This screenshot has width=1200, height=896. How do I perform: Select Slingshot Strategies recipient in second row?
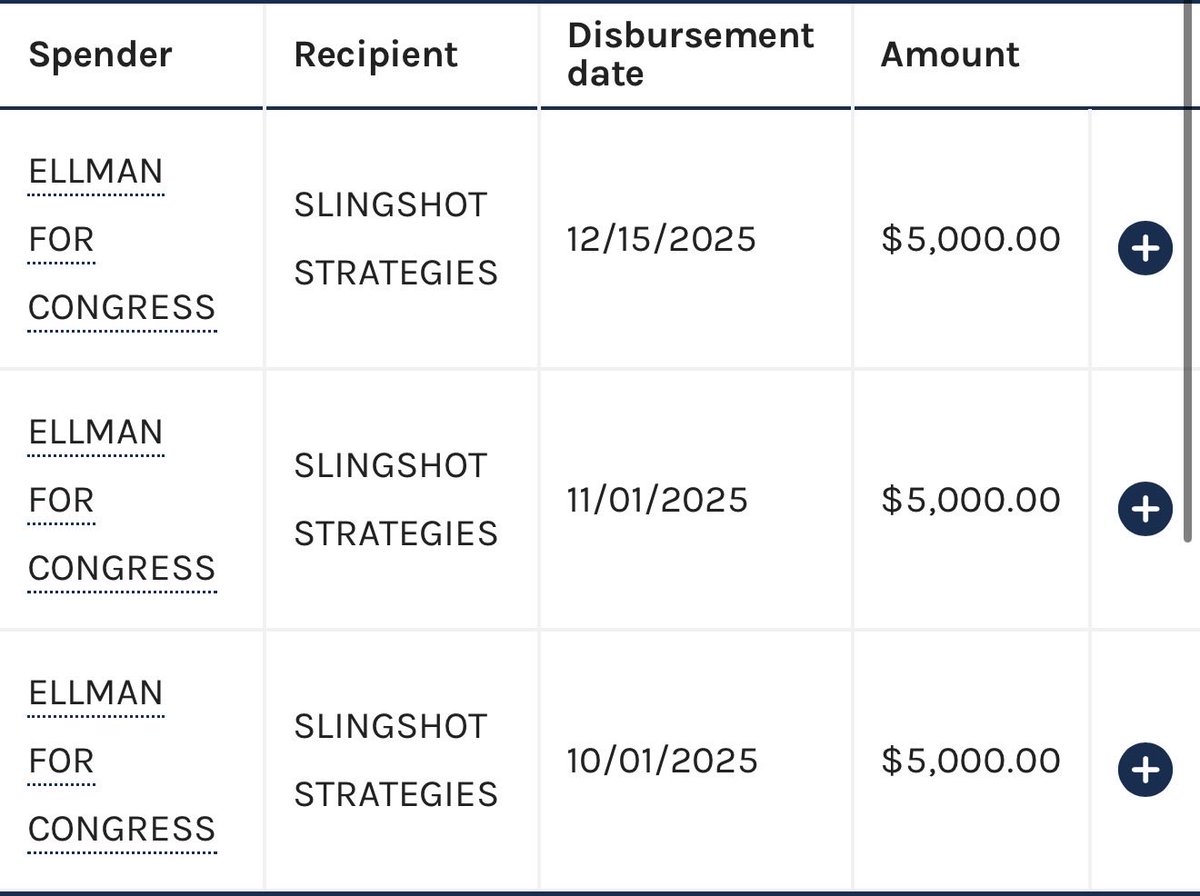[395, 500]
